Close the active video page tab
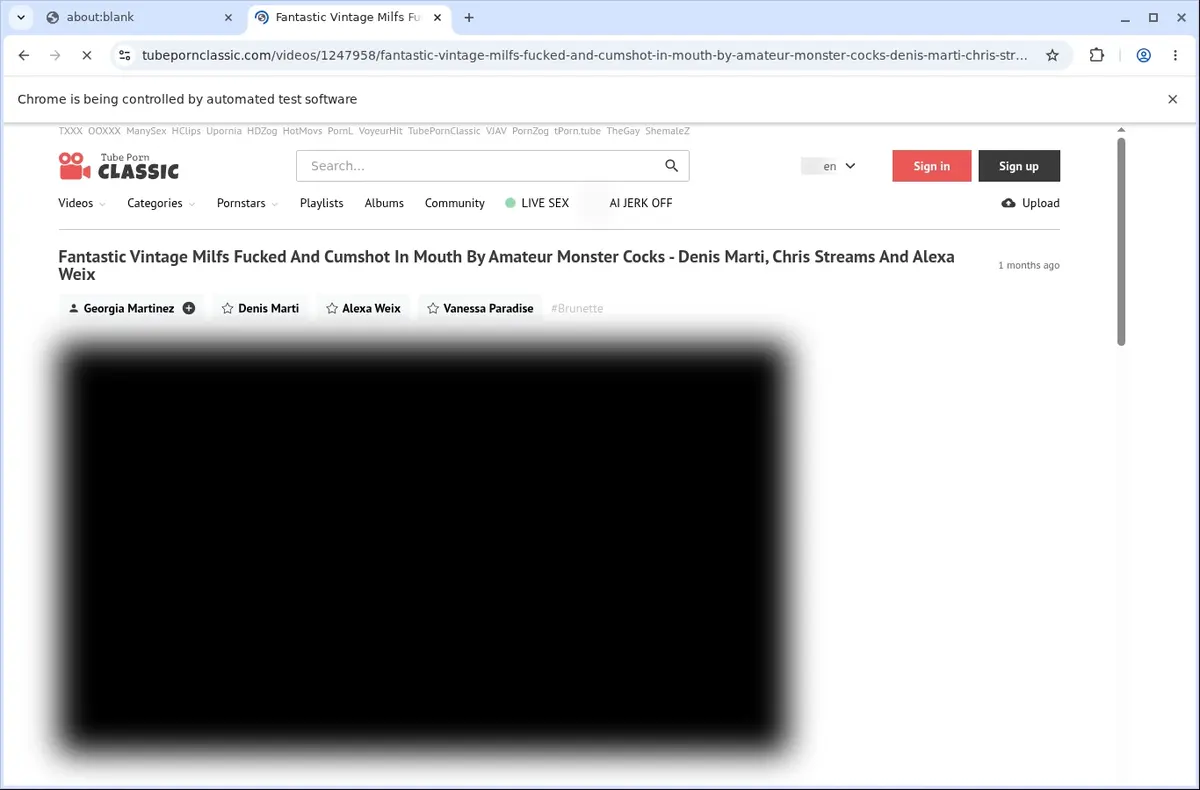1200x790 pixels. 437,17
